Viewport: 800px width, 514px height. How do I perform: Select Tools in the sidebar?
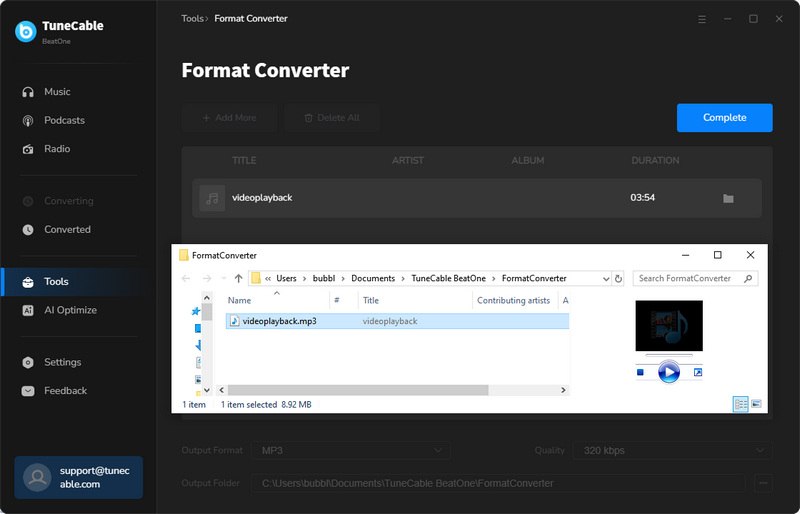point(77,282)
